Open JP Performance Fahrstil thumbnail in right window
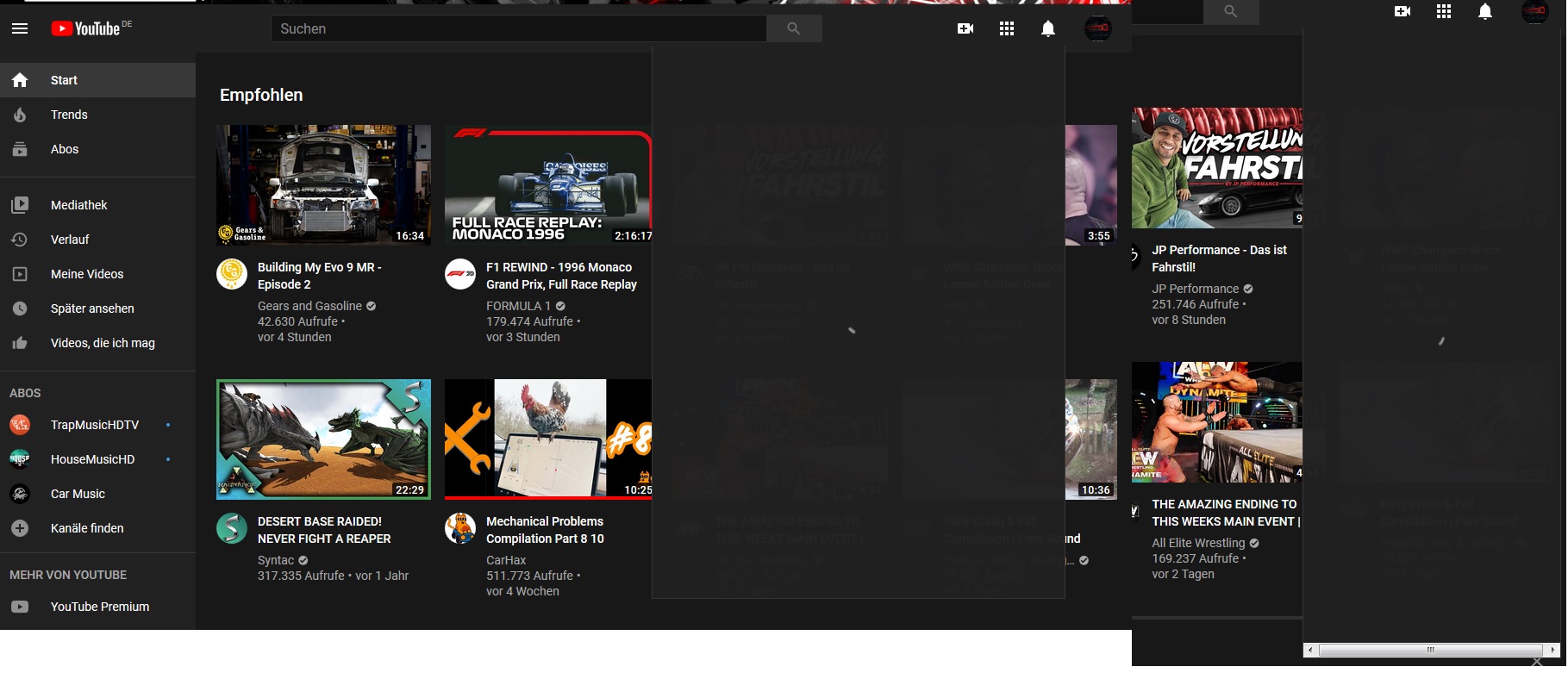The width and height of the screenshot is (1568, 679). coord(1217,168)
